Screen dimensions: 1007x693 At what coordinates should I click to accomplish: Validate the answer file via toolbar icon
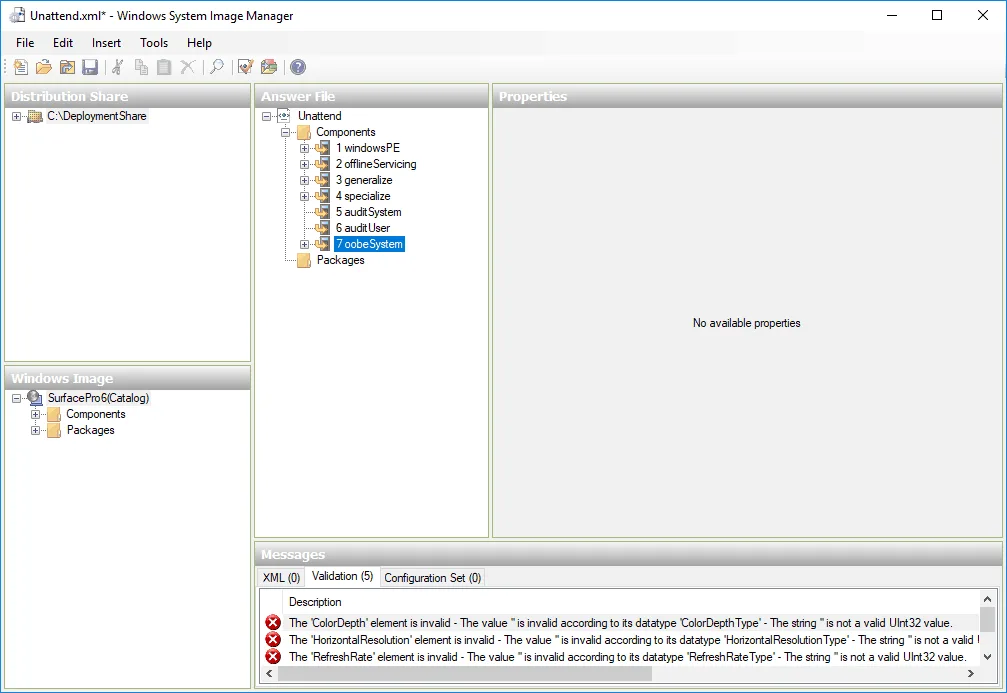[x=245, y=67]
